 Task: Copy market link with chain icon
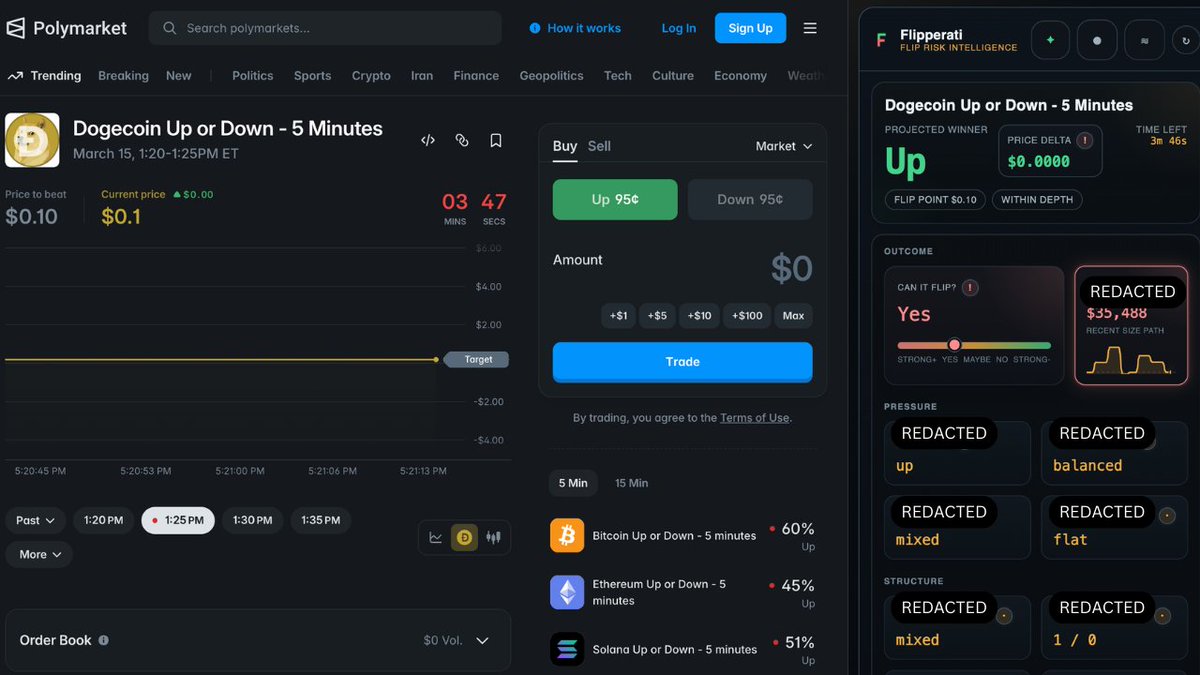462,140
